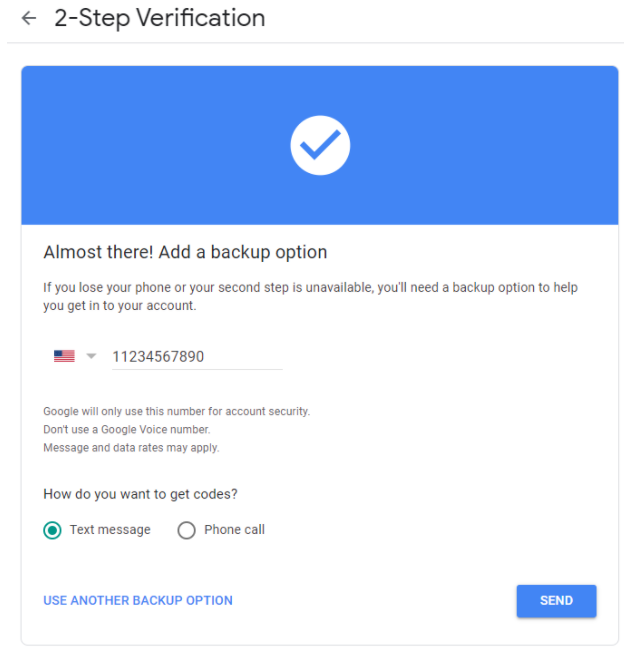
Task: Click the "Text message" option label
Action: [x=110, y=530]
